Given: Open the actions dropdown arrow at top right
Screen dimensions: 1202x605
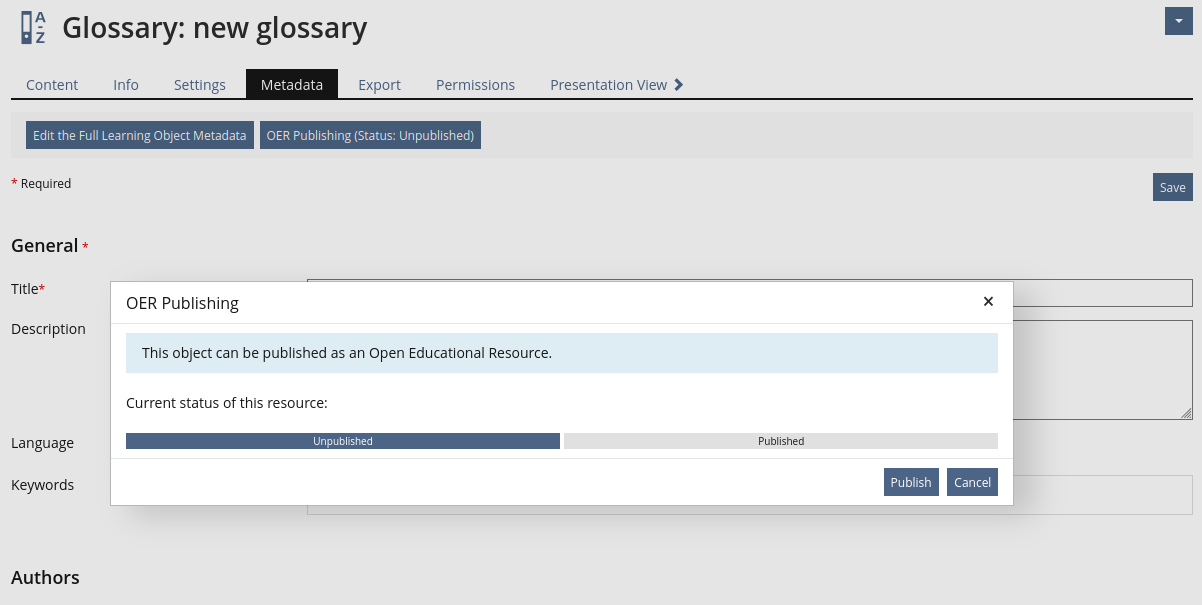Looking at the screenshot, I should coord(1179,21).
